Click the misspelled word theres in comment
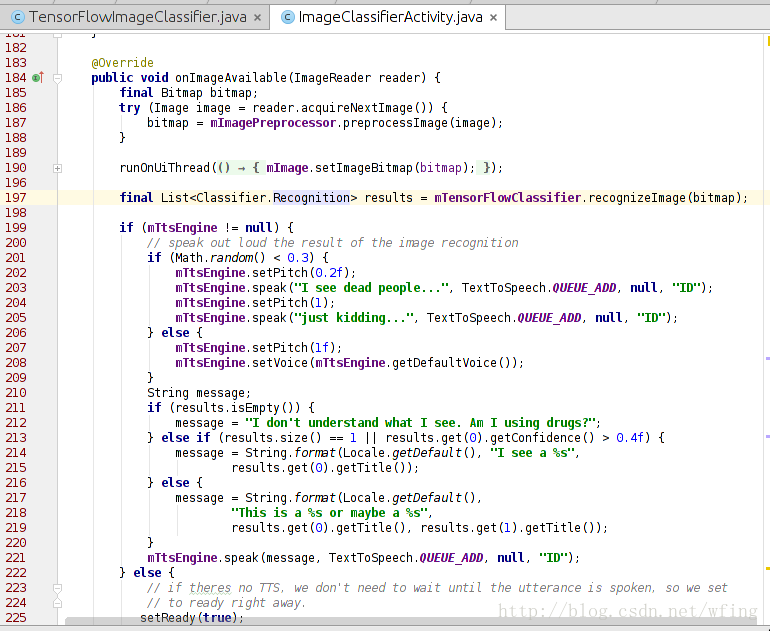Image resolution: width=770 pixels, height=631 pixels. click(x=210, y=588)
